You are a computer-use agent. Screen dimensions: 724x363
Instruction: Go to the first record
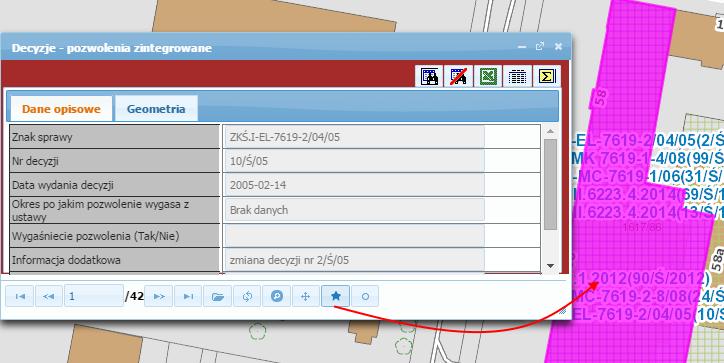pyautogui.click(x=20, y=296)
